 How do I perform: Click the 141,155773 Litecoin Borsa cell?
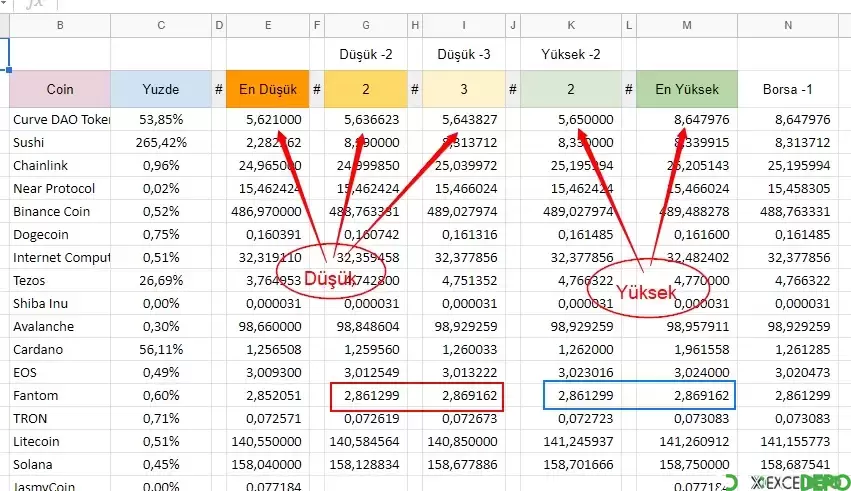click(x=788, y=442)
